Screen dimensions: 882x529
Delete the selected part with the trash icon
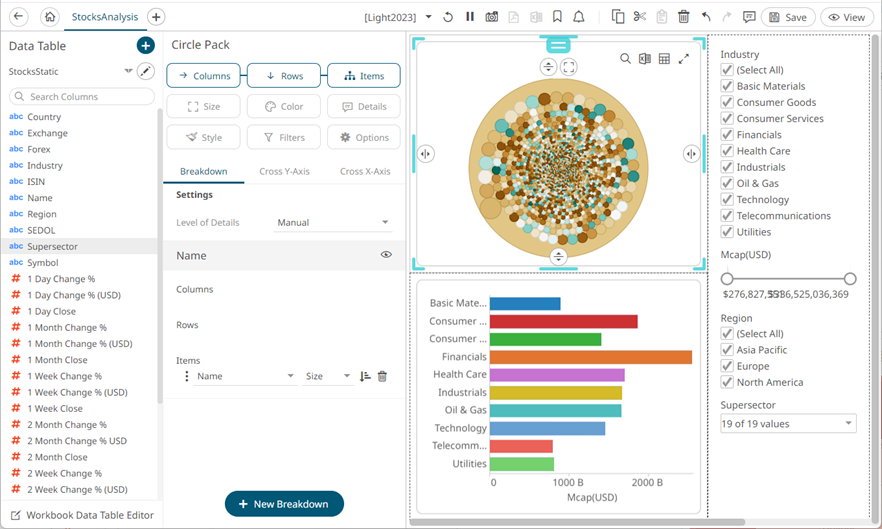pyautogui.click(x=683, y=17)
